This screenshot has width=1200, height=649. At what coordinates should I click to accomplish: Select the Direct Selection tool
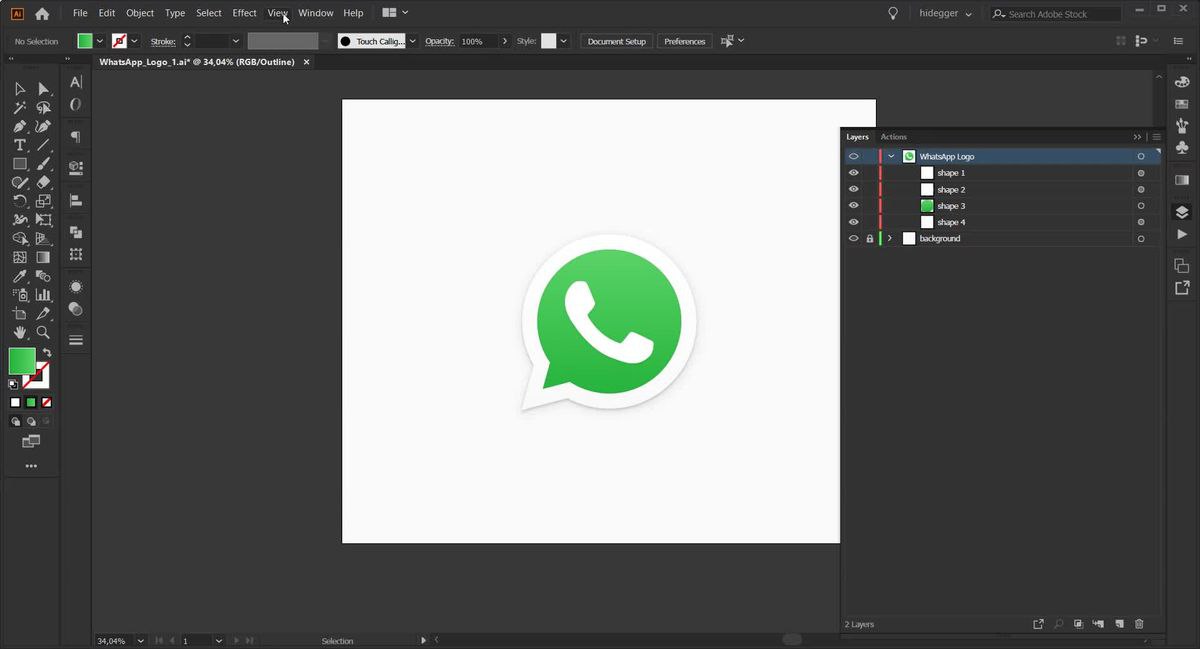[43, 89]
